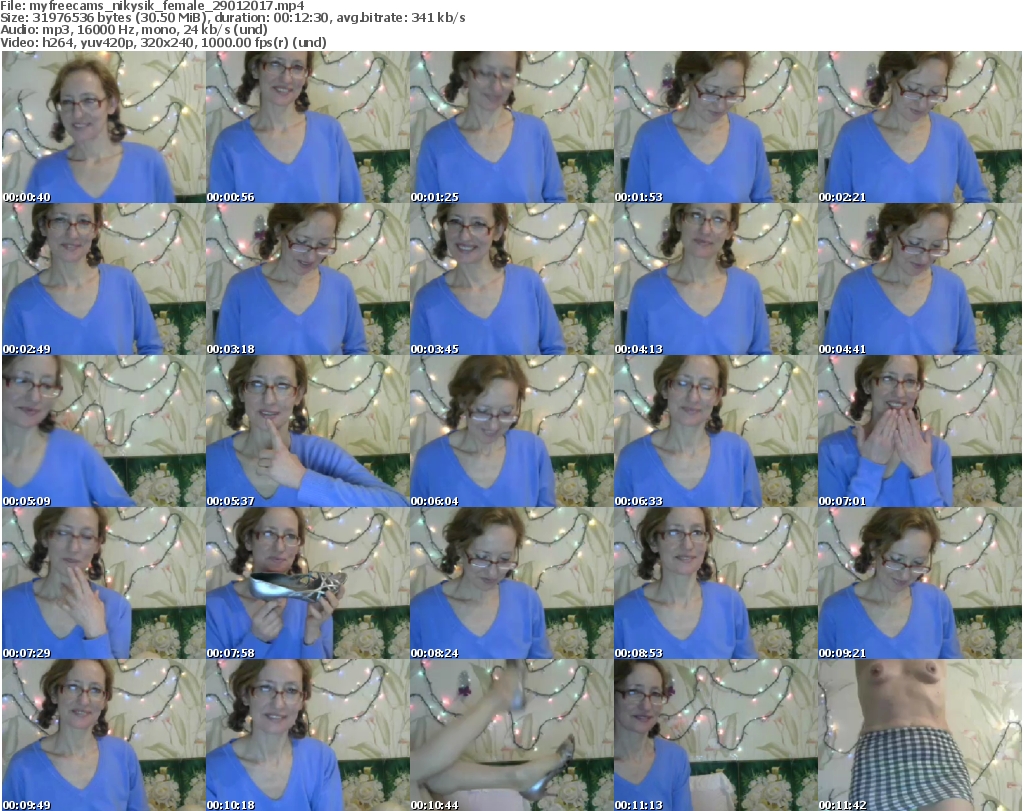Click the 'Size: 31976536 bytes' header line
The height and width of the screenshot is (811, 1024).
pyautogui.click(x=233, y=18)
